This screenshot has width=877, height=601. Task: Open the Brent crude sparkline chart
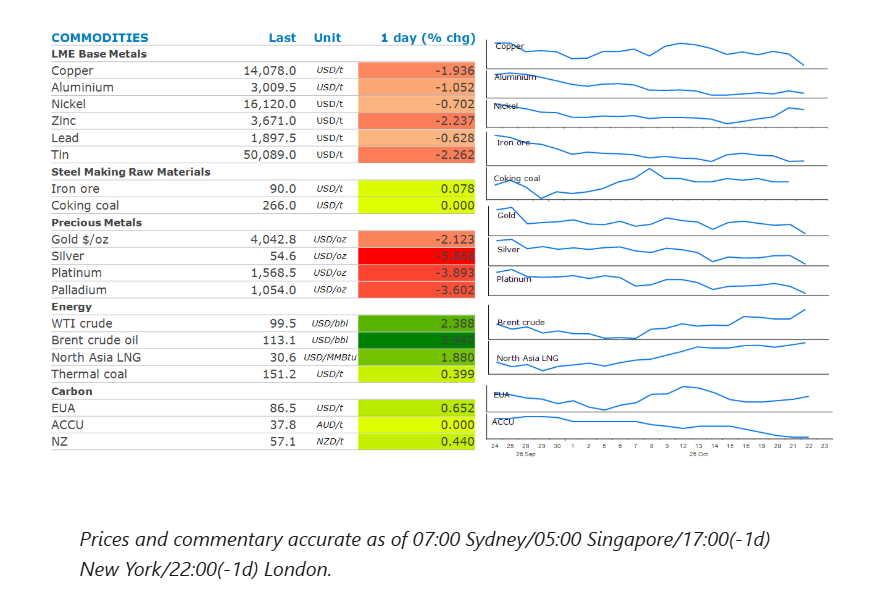click(x=658, y=323)
